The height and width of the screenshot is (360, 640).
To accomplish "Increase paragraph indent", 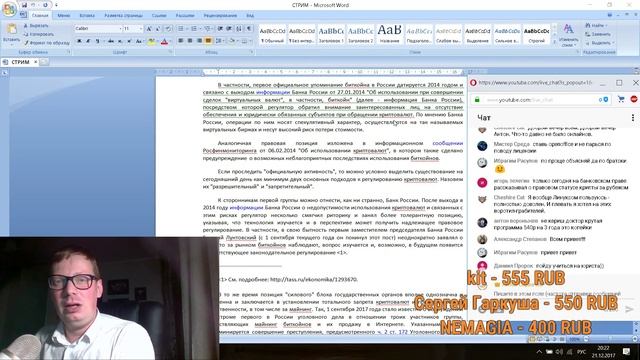I will [x=229, y=29].
